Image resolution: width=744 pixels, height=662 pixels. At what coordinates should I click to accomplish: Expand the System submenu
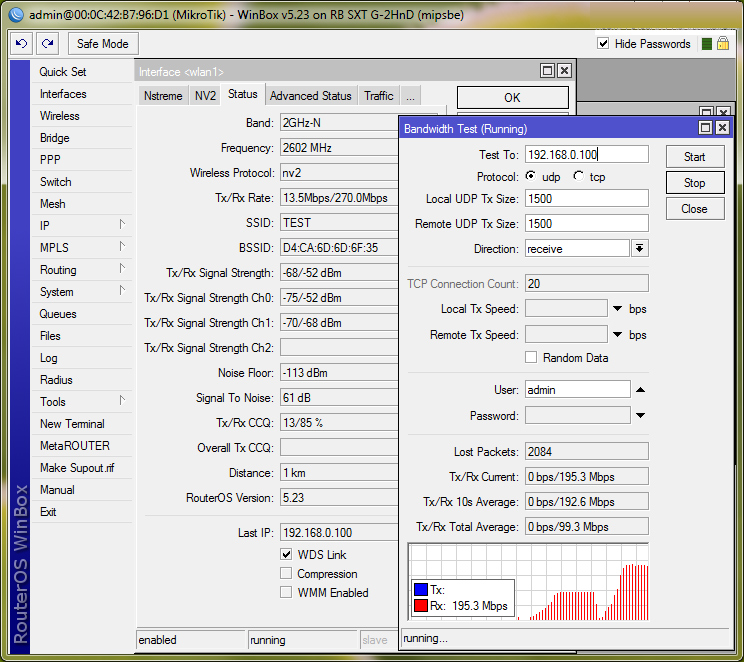point(122,290)
